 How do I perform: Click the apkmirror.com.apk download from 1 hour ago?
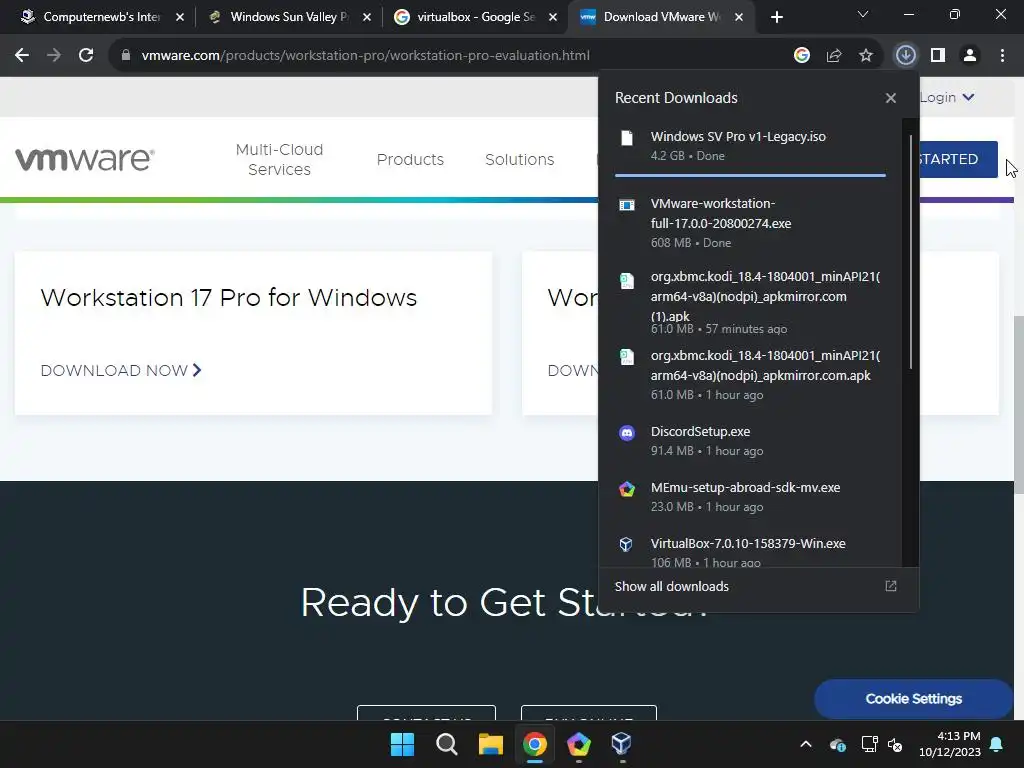[750, 375]
